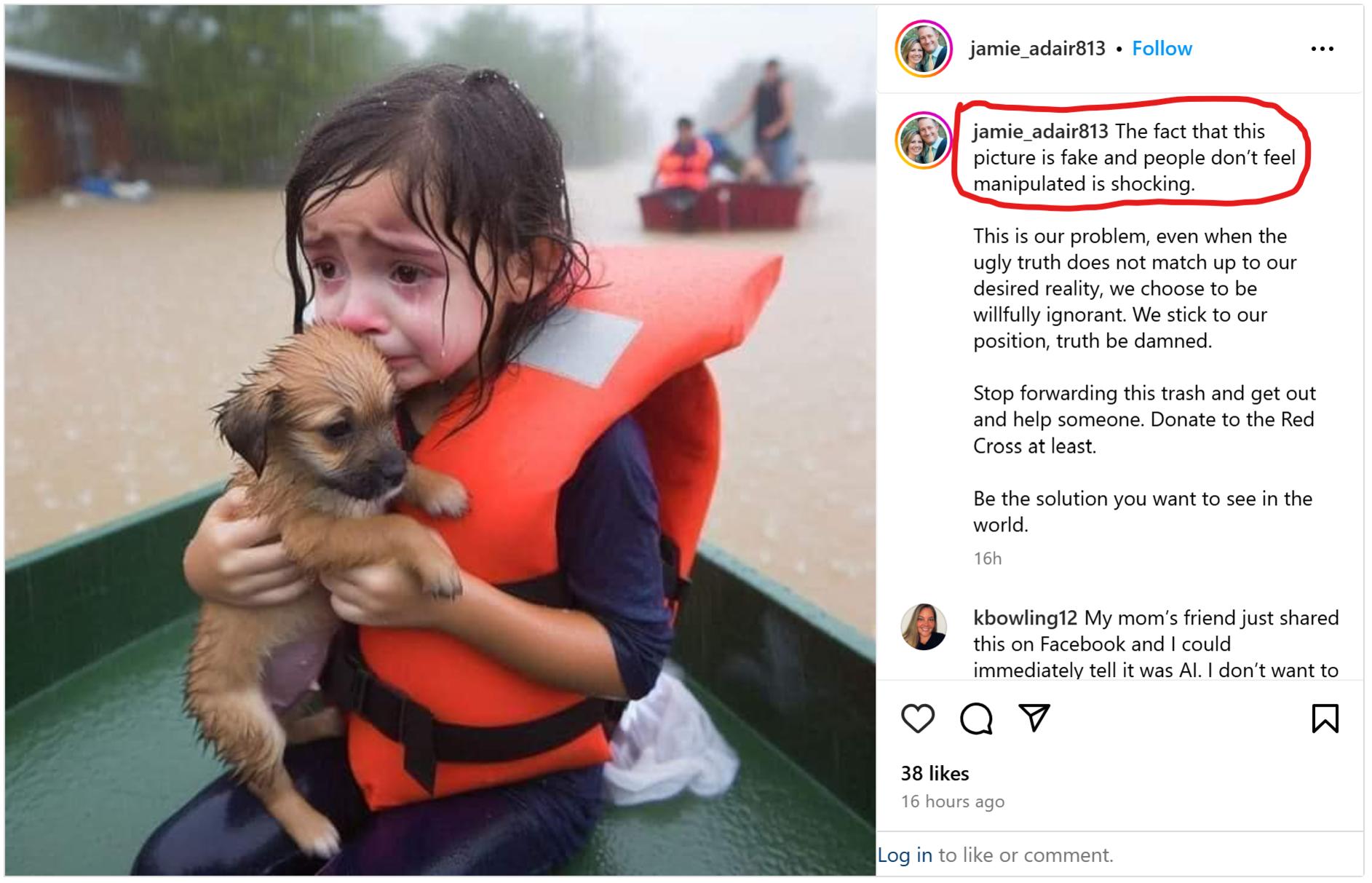
Task: Share post using the paper plane icon
Action: pos(1034,718)
